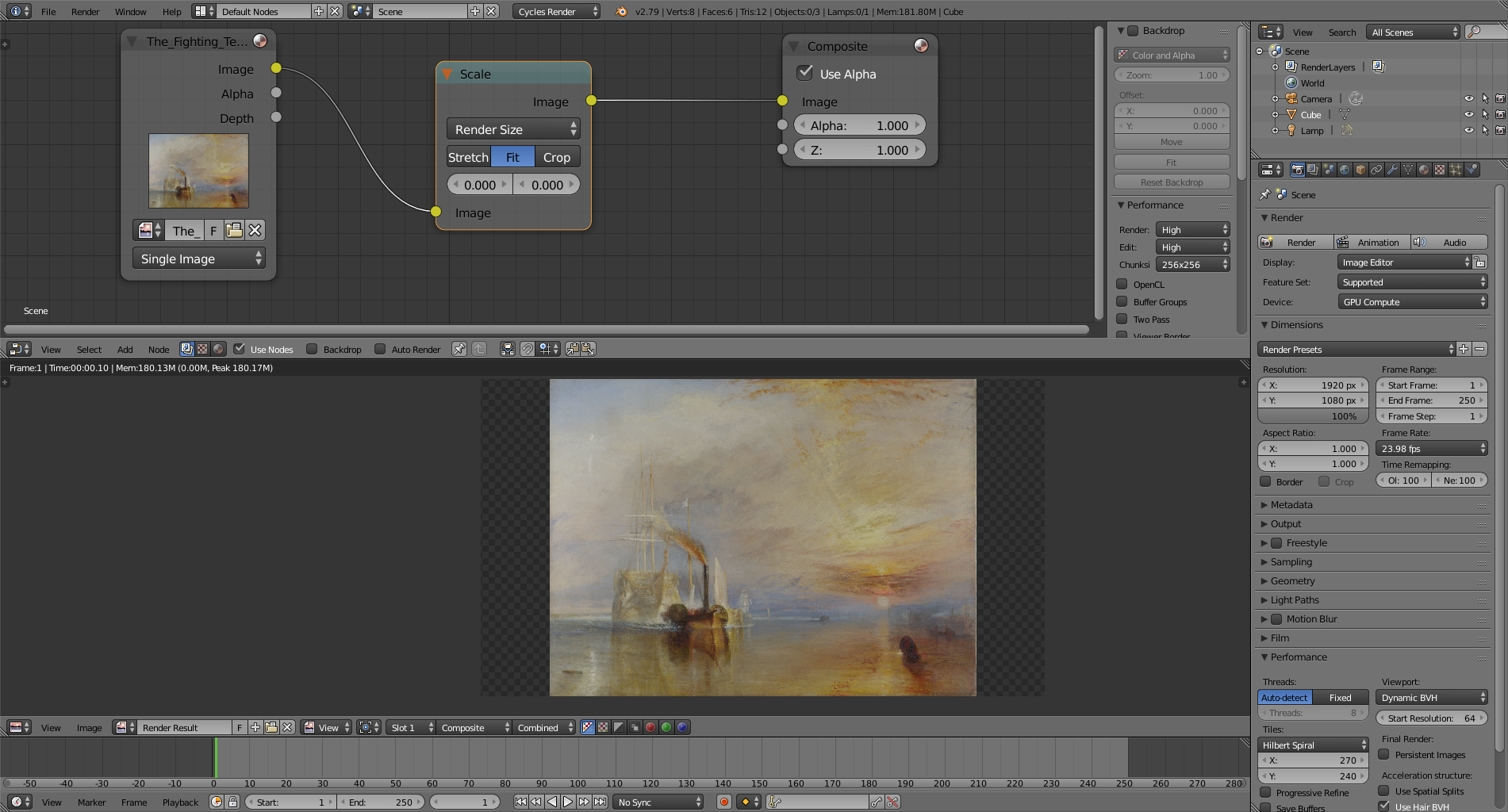Open the Help menu
The height and width of the screenshot is (812, 1508).
[x=171, y=11]
